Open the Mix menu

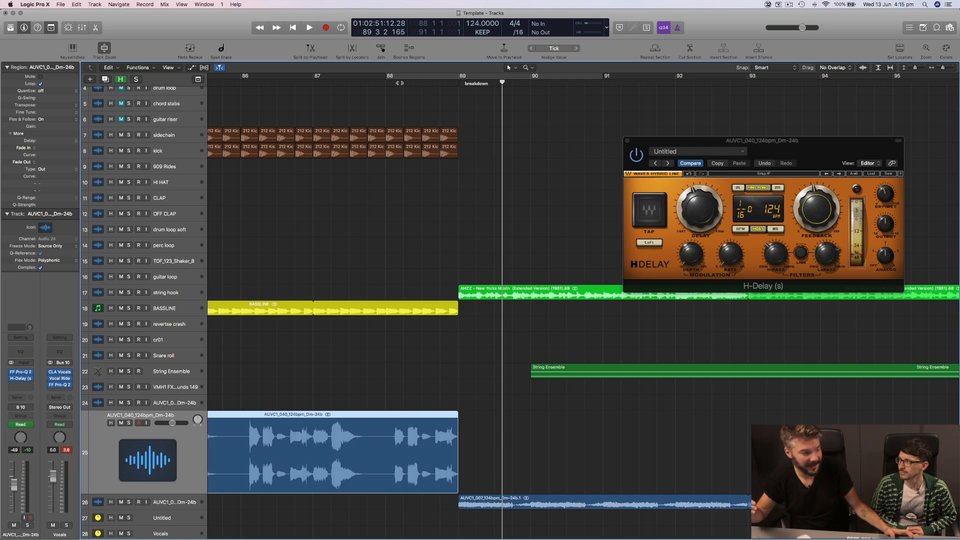165,4
